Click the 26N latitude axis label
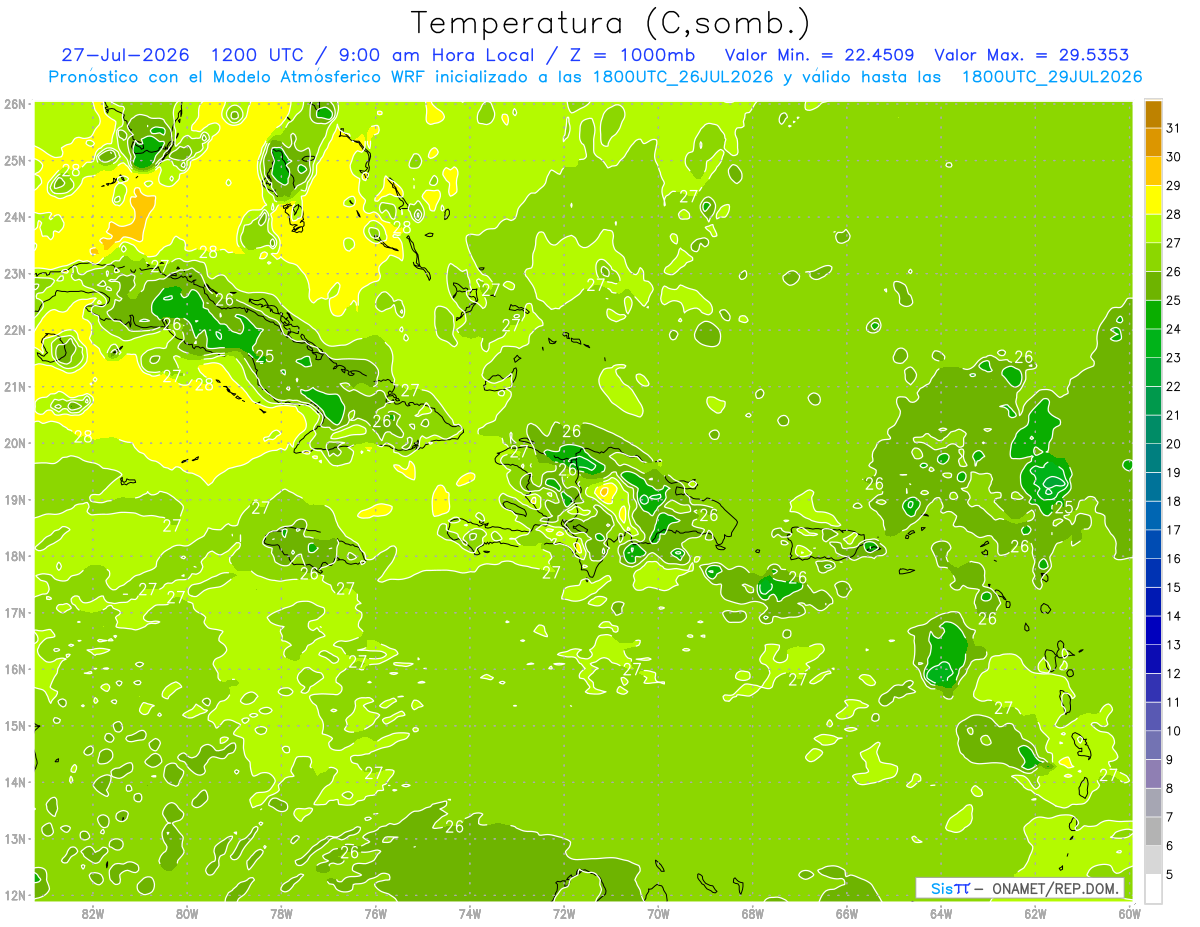 click(x=15, y=104)
